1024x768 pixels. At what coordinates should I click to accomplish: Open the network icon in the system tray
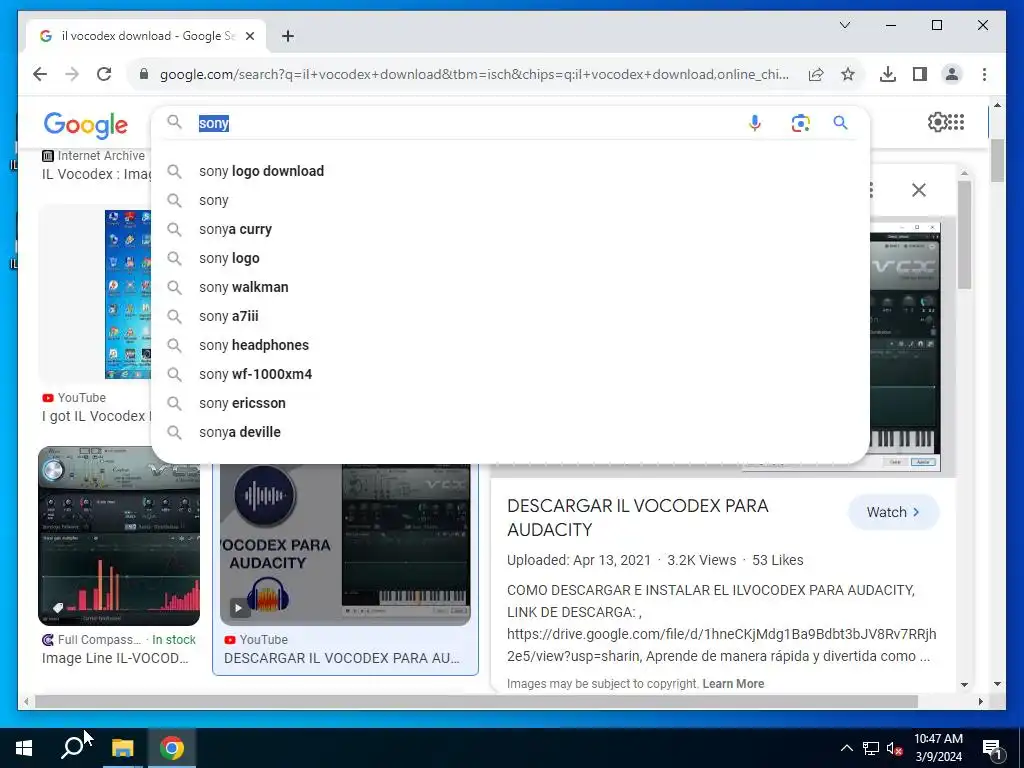coord(871,748)
